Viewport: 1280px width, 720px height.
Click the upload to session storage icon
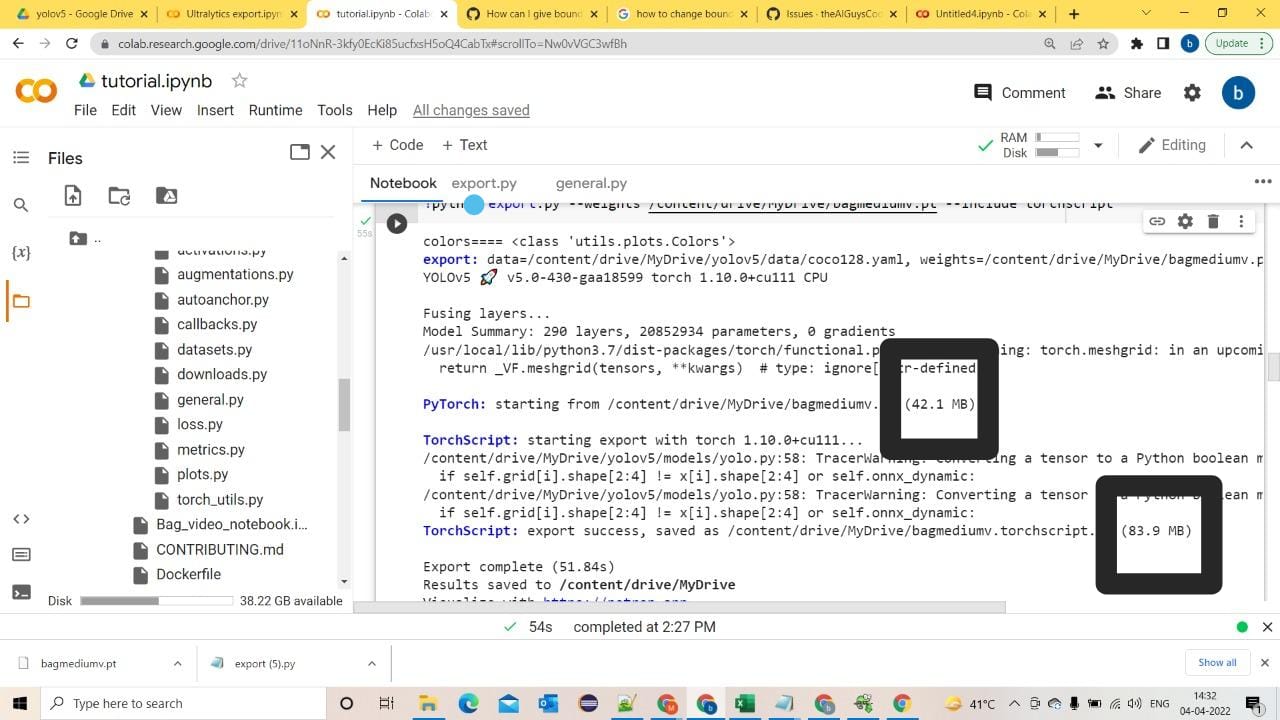pos(73,196)
